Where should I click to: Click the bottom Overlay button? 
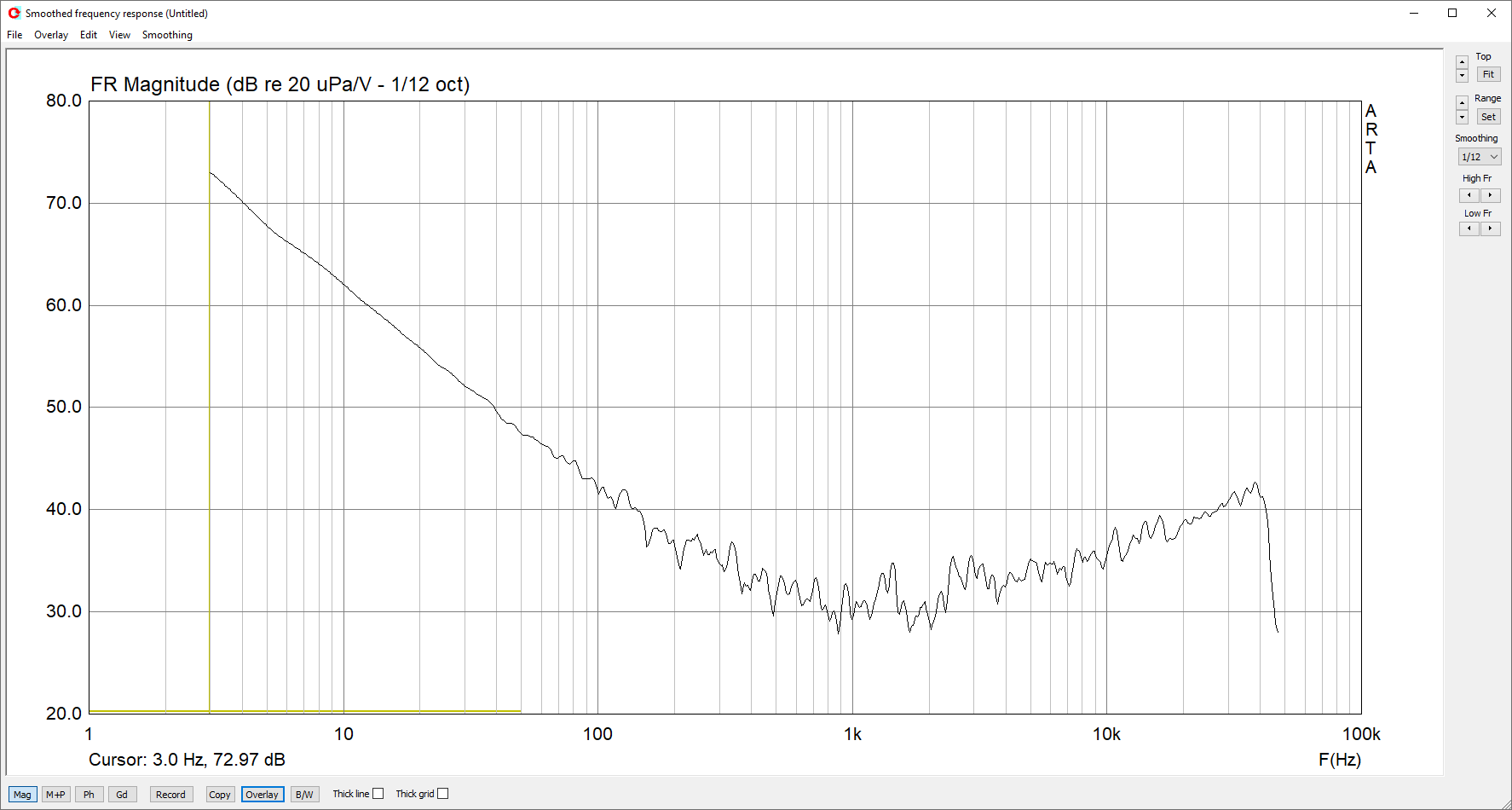262,795
